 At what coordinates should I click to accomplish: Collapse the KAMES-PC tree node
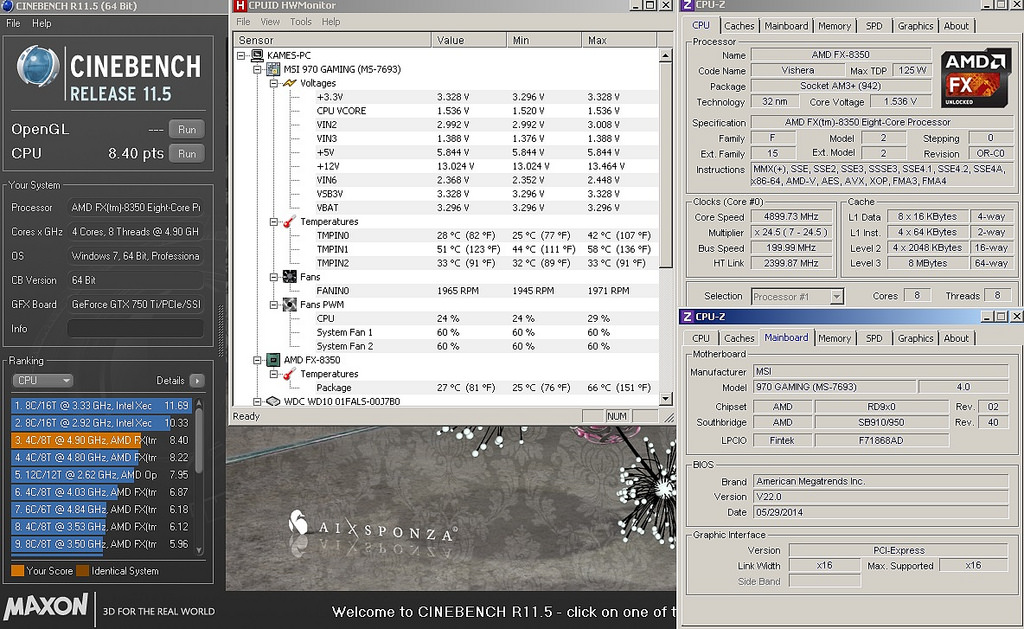(x=241, y=56)
